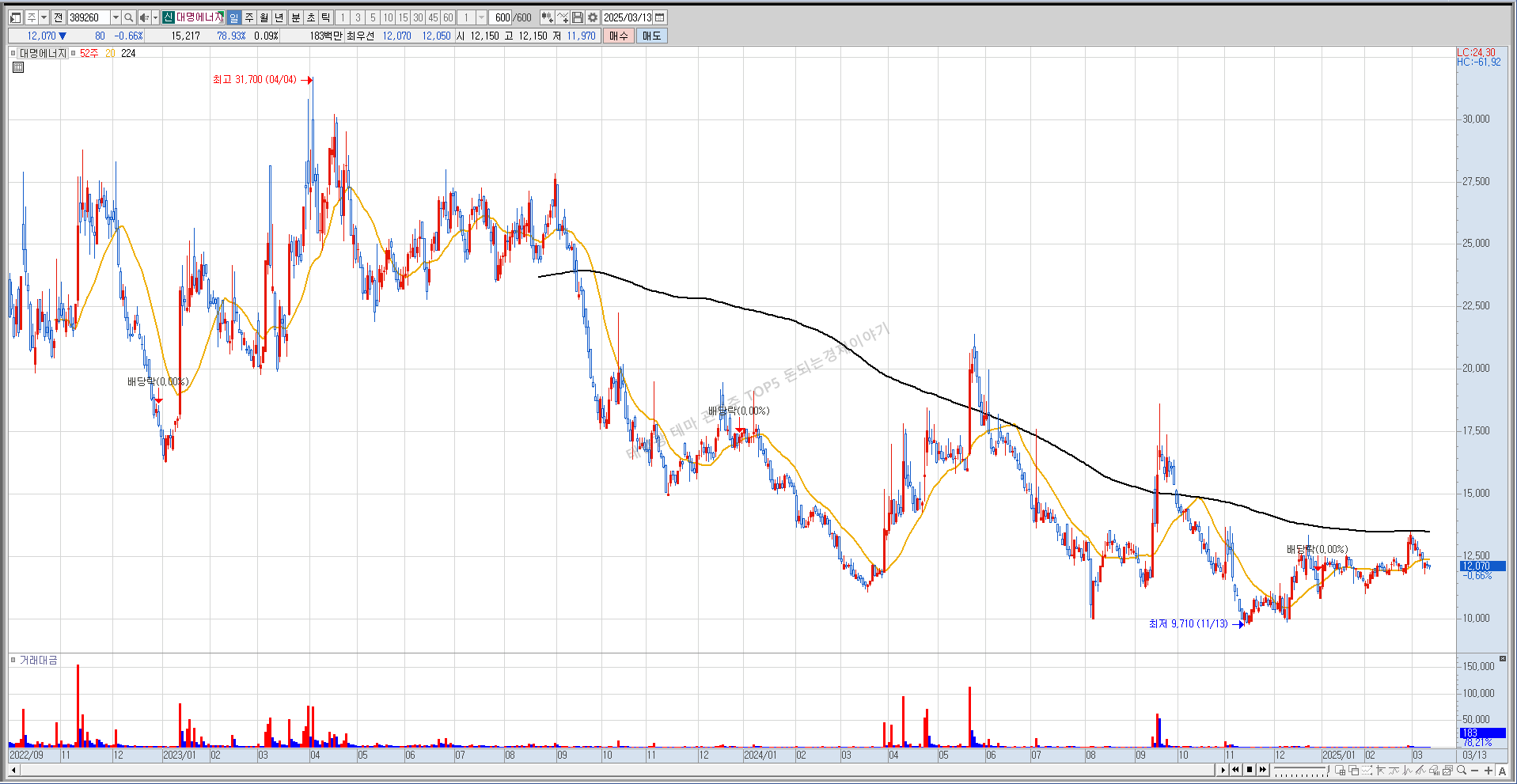Open the chart settings gear icon
1517x784 pixels.
click(592, 17)
